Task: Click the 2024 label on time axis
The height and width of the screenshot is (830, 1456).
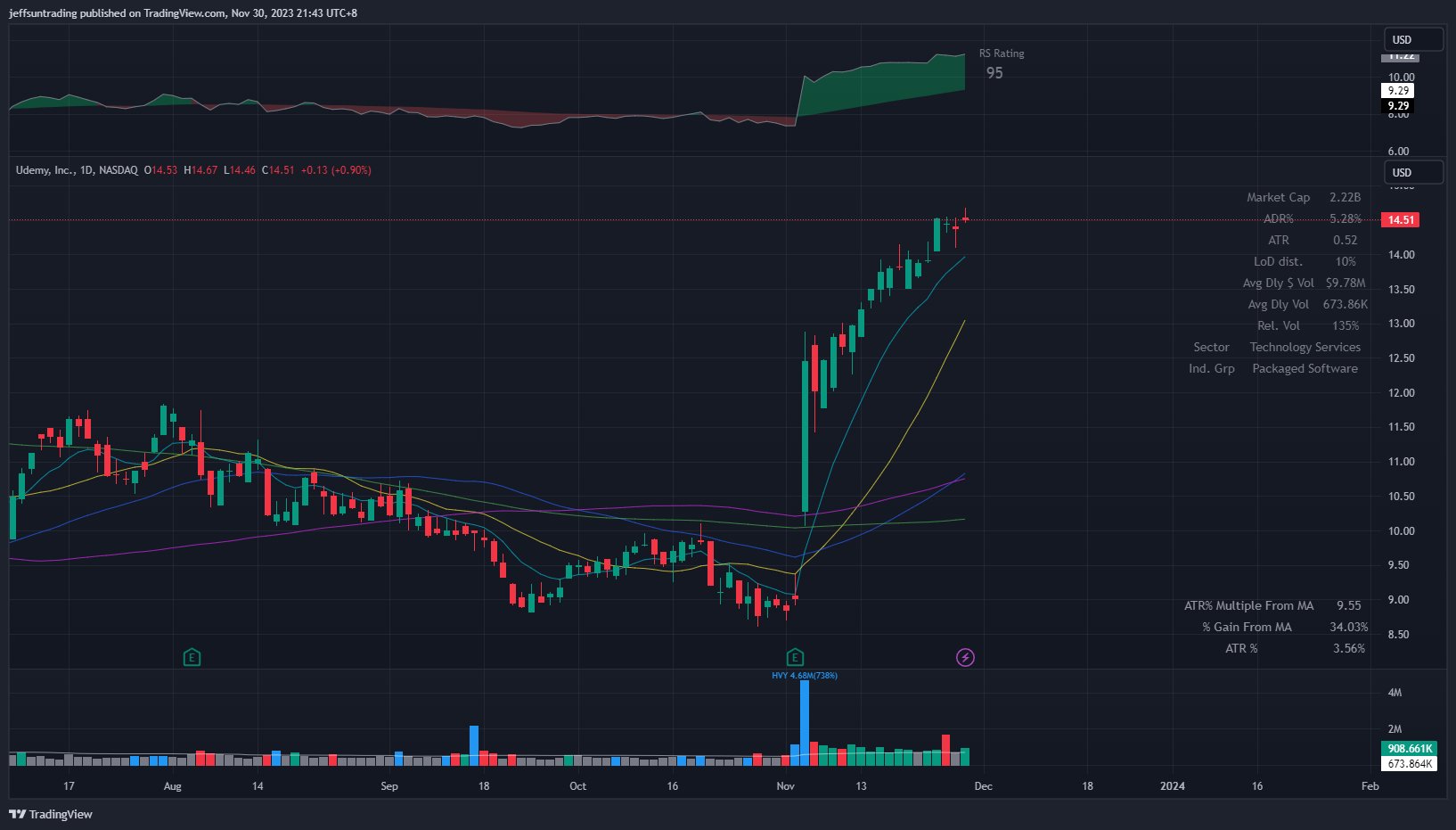Action: click(x=1173, y=786)
